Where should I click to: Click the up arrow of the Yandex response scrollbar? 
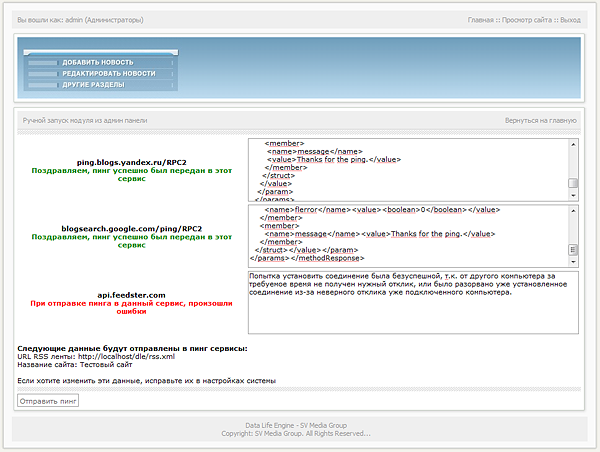click(573, 144)
